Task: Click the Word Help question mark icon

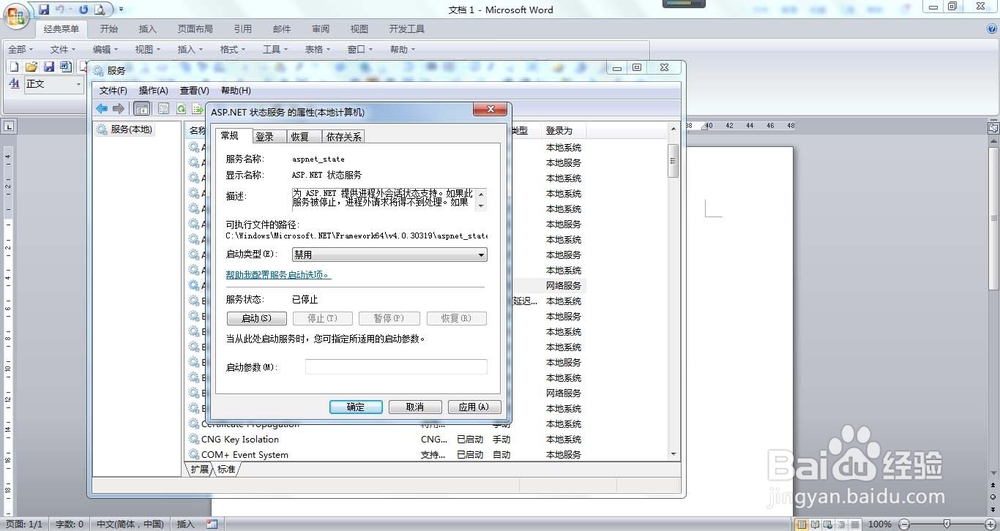Action: [992, 29]
